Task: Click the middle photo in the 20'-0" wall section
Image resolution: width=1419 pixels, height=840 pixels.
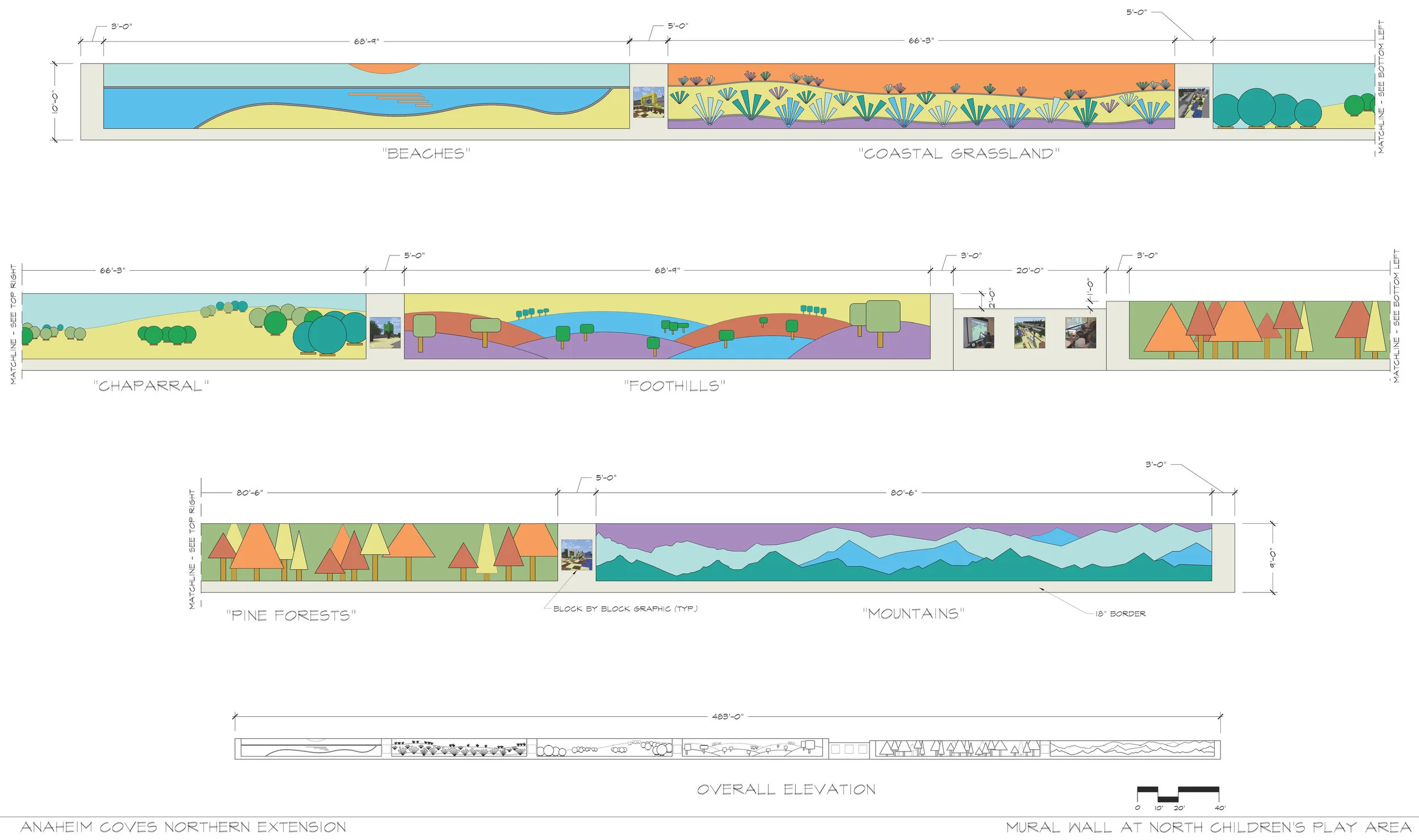Action: pos(1030,333)
